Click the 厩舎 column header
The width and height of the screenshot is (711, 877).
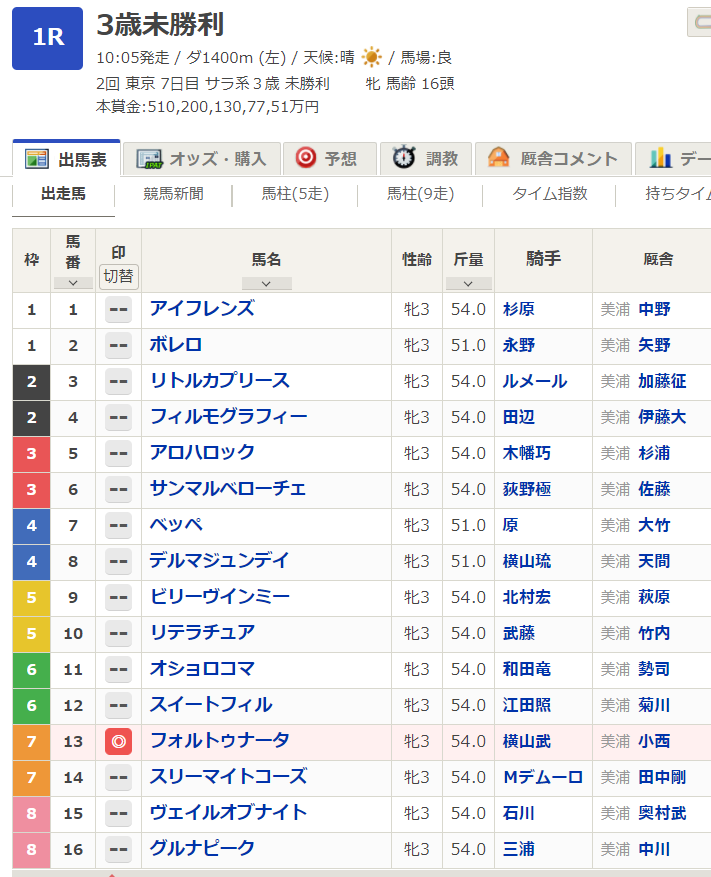tap(658, 260)
